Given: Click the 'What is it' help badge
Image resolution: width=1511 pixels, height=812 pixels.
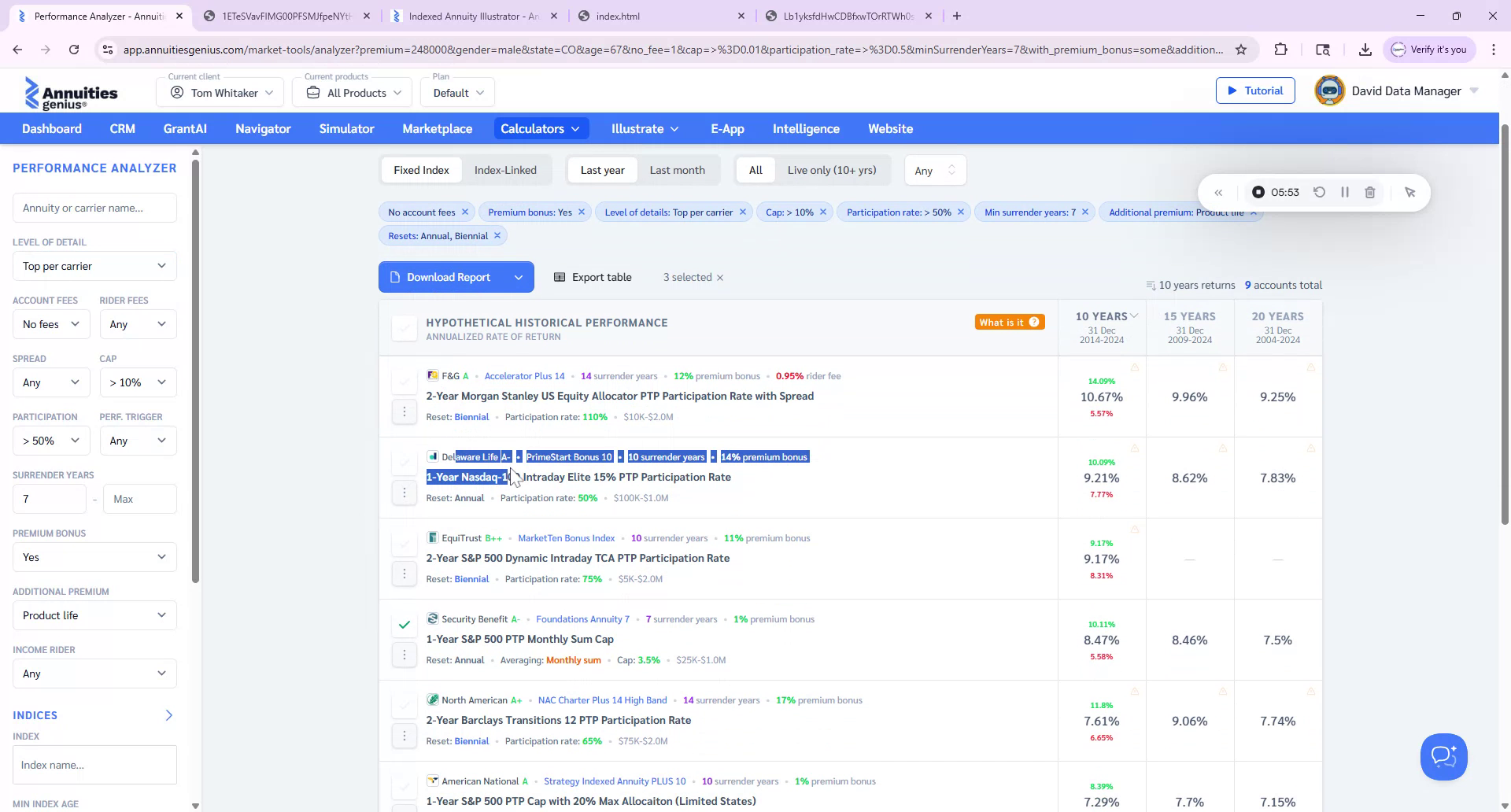Looking at the screenshot, I should (1010, 322).
